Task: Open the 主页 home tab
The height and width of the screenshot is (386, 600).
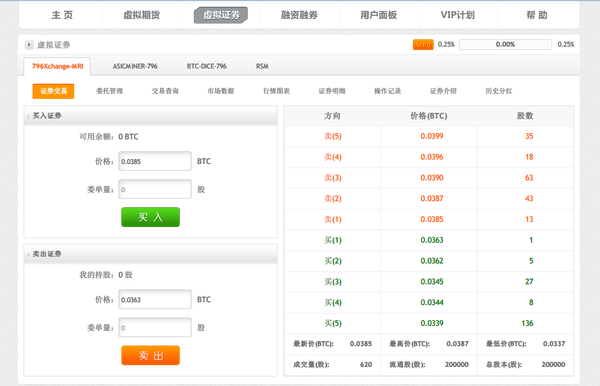Action: click(62, 15)
